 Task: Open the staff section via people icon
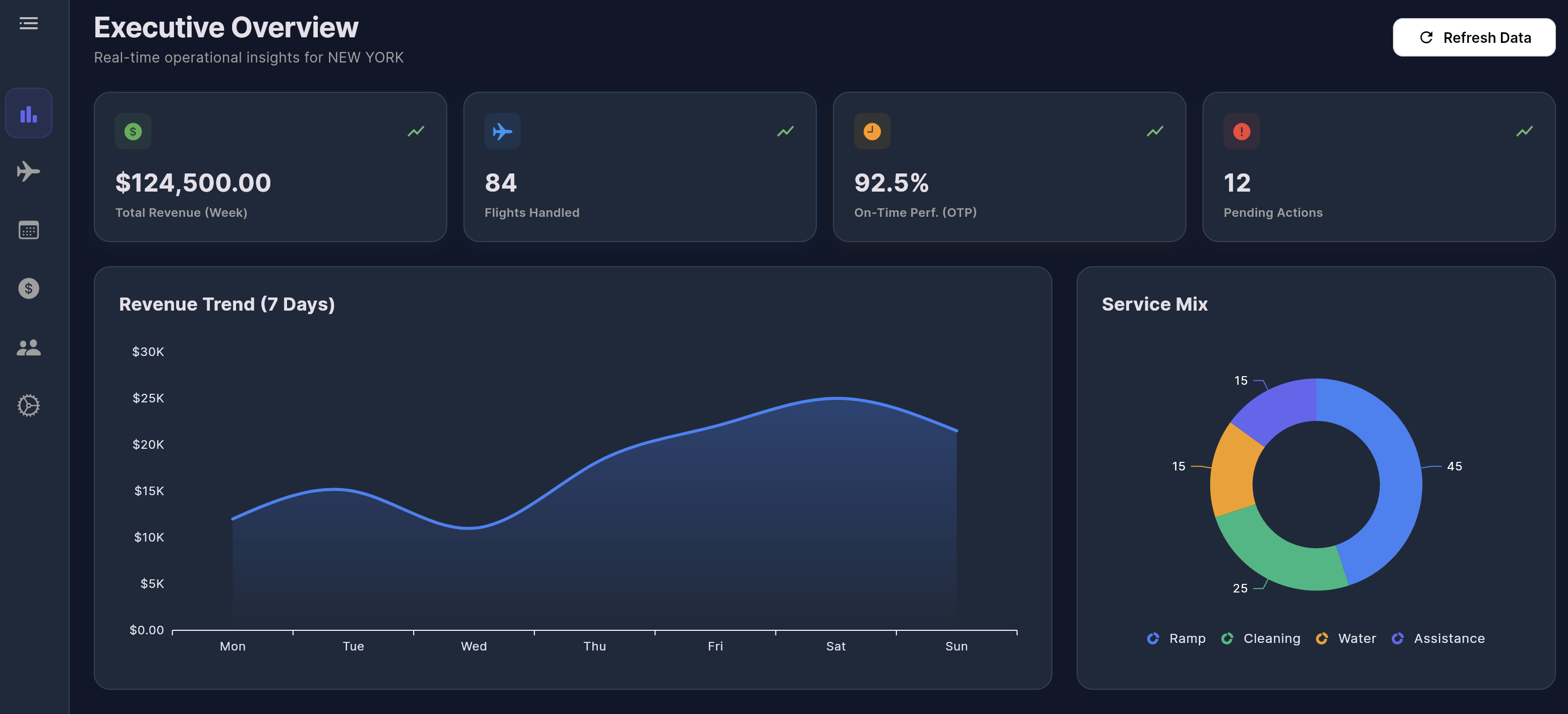[x=28, y=346]
